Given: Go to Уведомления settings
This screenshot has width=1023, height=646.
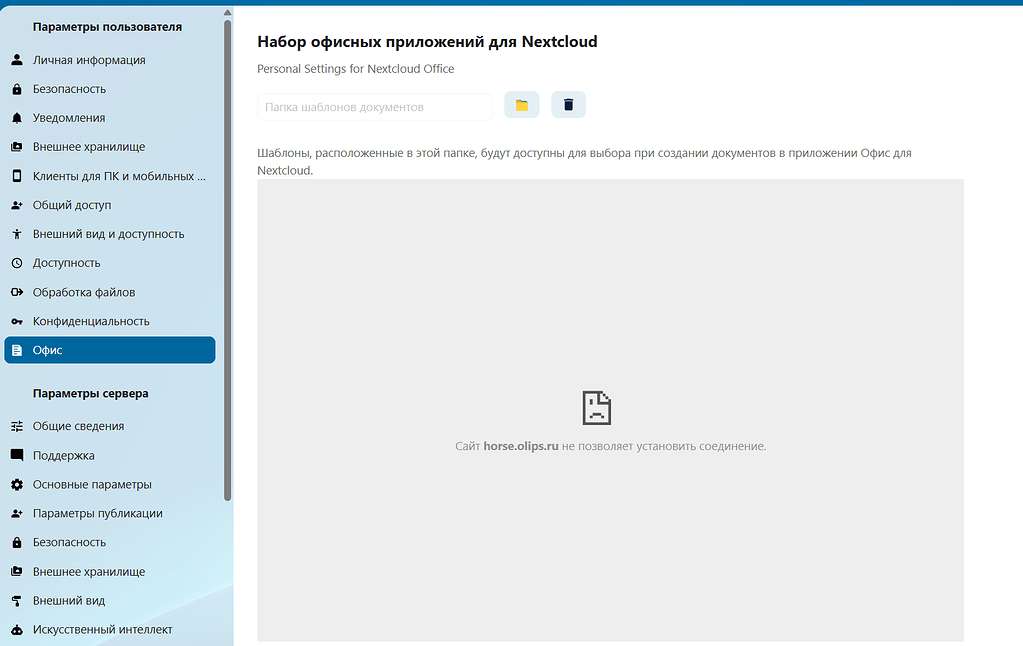Looking at the screenshot, I should click(110, 118).
